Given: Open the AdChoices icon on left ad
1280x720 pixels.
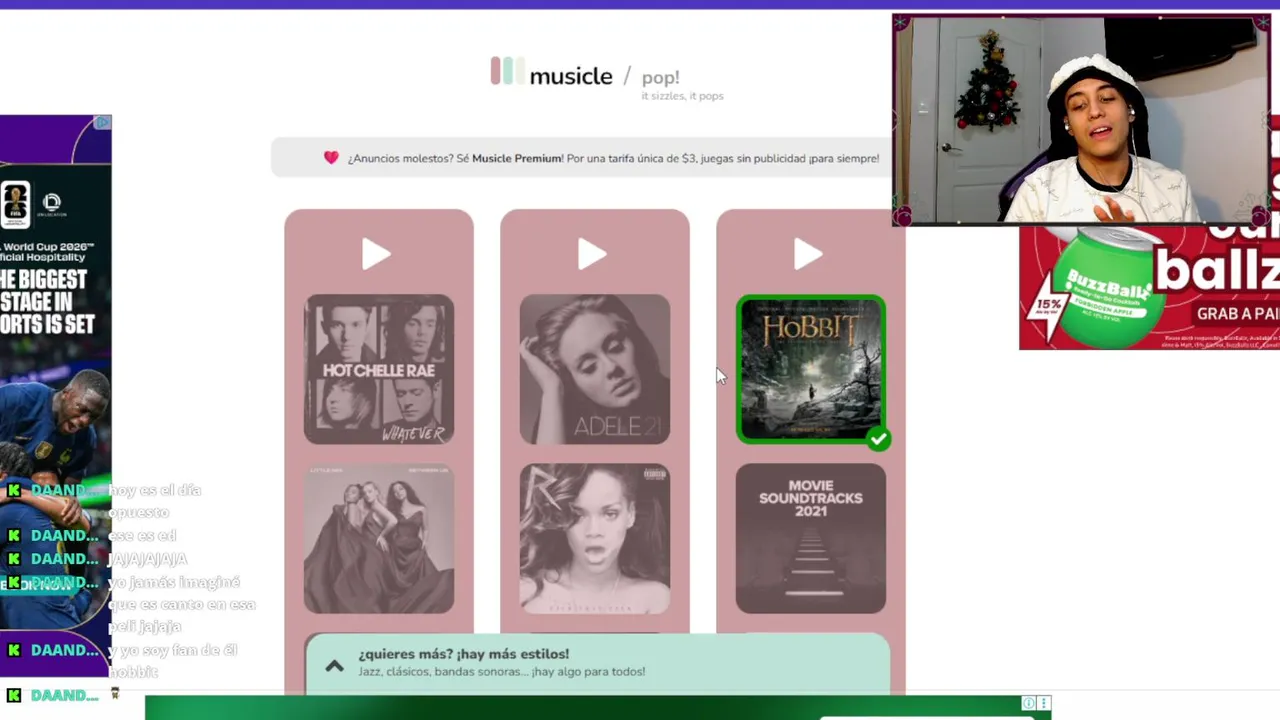Looking at the screenshot, I should 102,123.
